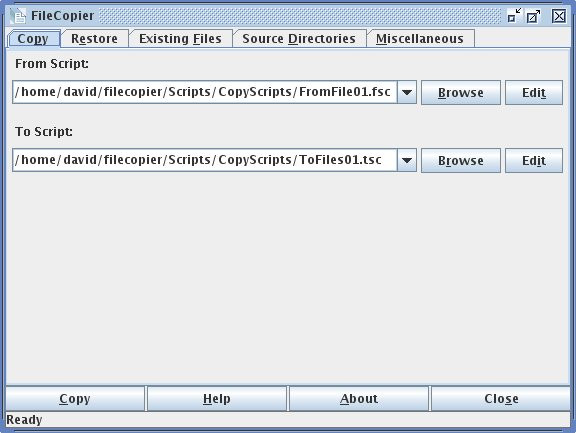Image resolution: width=576 pixels, height=433 pixels.
Task: Click the From Script: label
Action: (52, 64)
